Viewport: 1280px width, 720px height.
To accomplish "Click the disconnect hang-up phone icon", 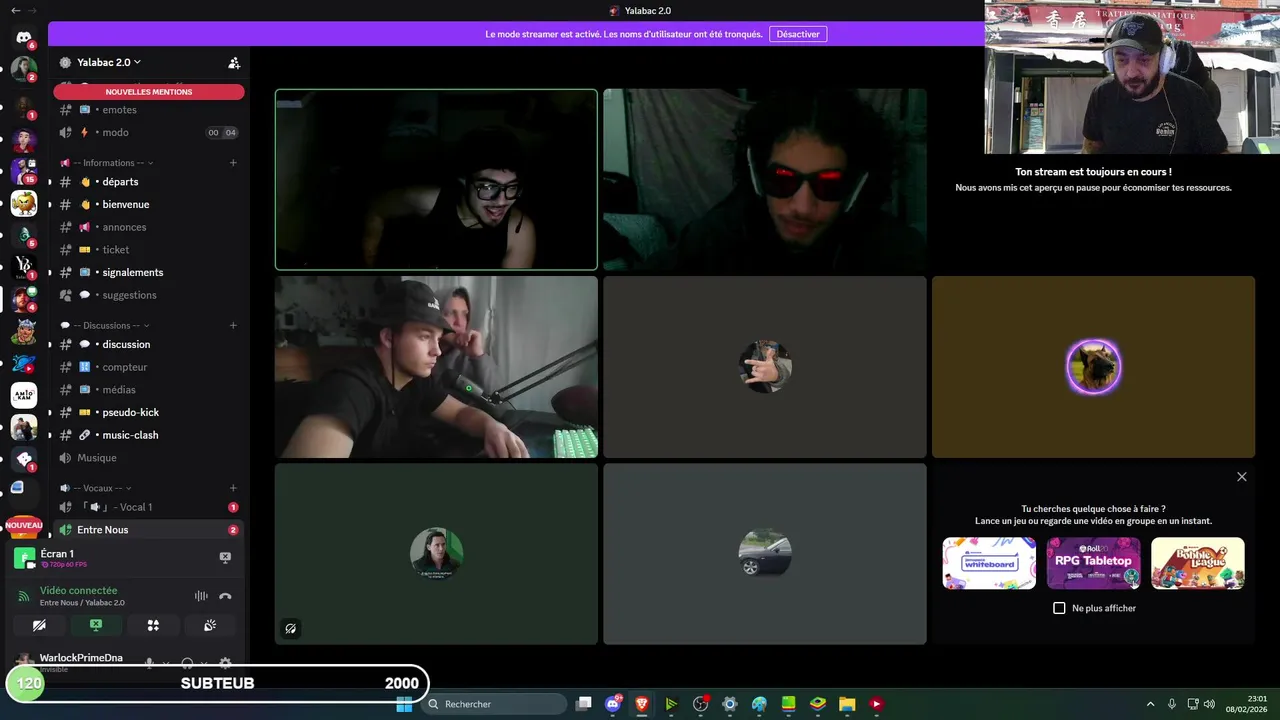I will coord(225,596).
